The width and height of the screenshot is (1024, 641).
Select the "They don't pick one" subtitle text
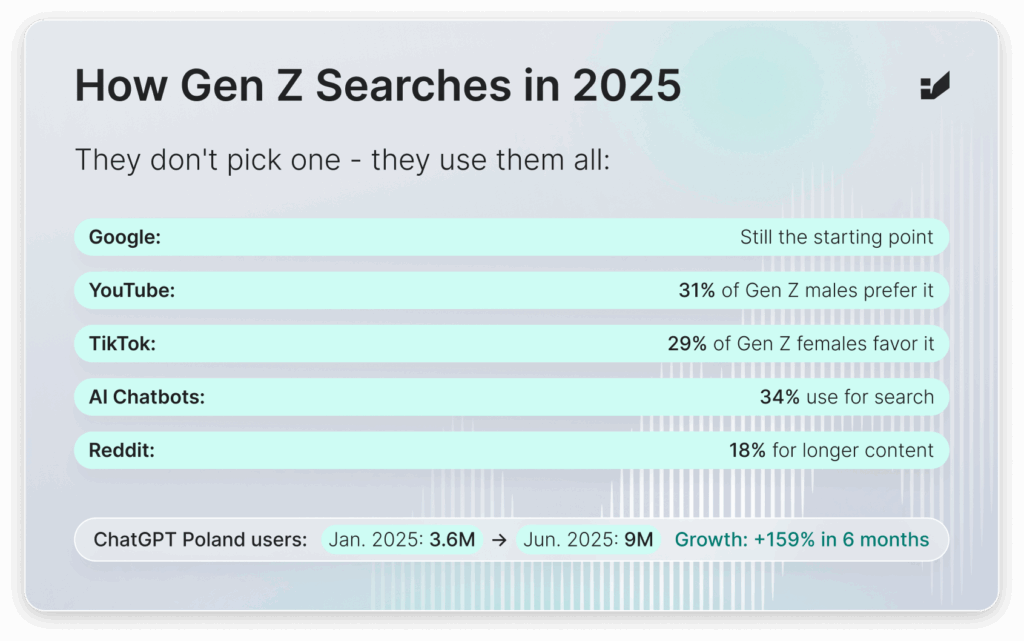coord(342,159)
